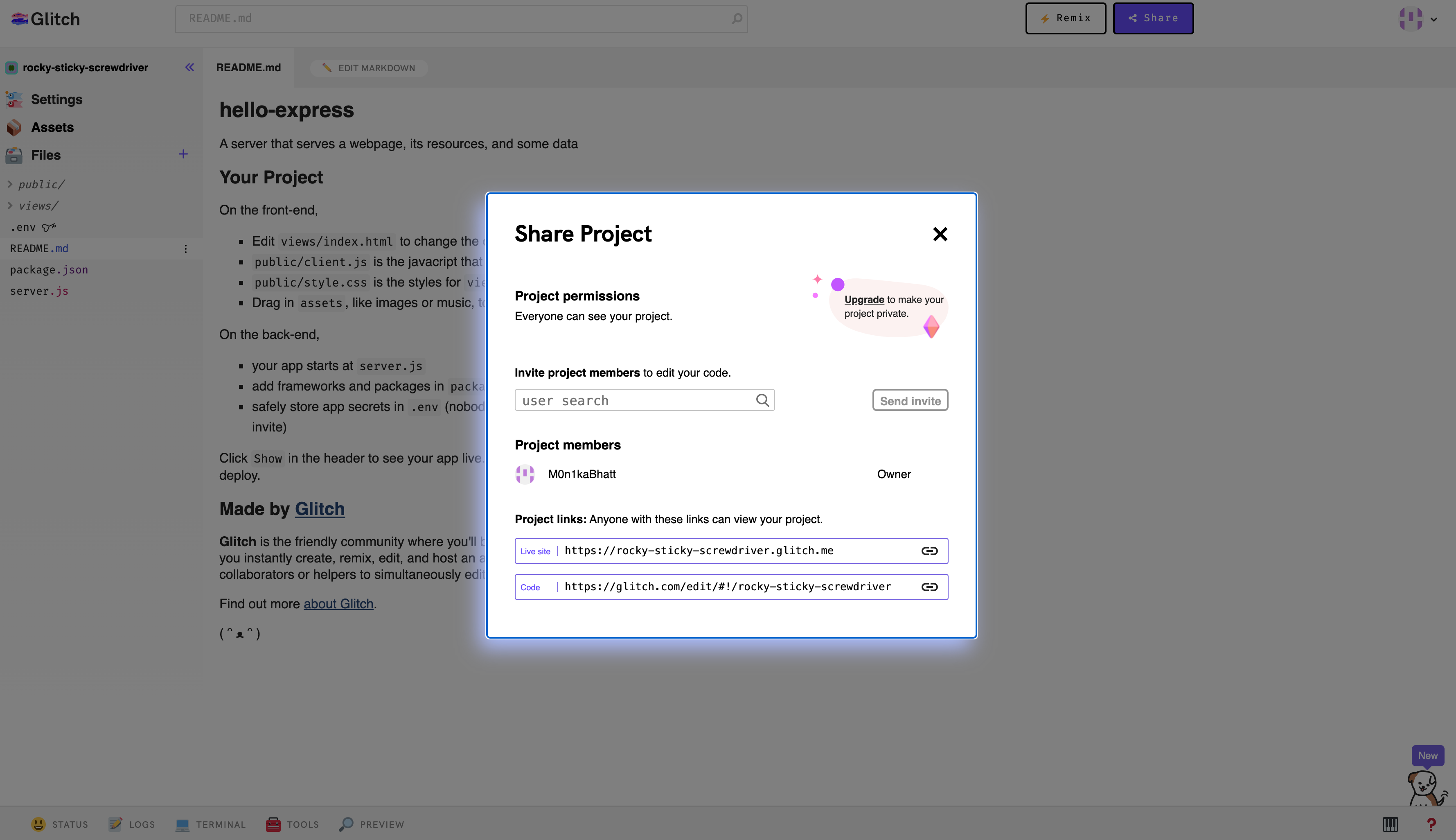Open TOOLS in the bottom bar
Viewport: 1456px width, 840px height.
click(x=292, y=824)
